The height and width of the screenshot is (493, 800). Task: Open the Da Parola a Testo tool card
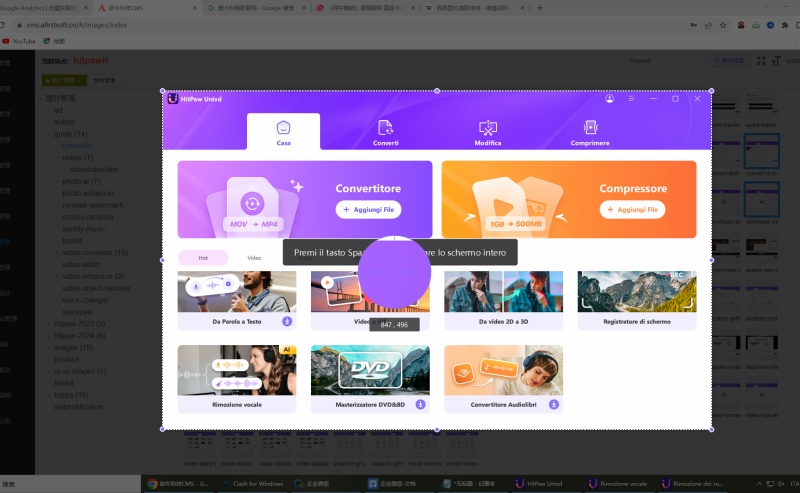point(237,300)
